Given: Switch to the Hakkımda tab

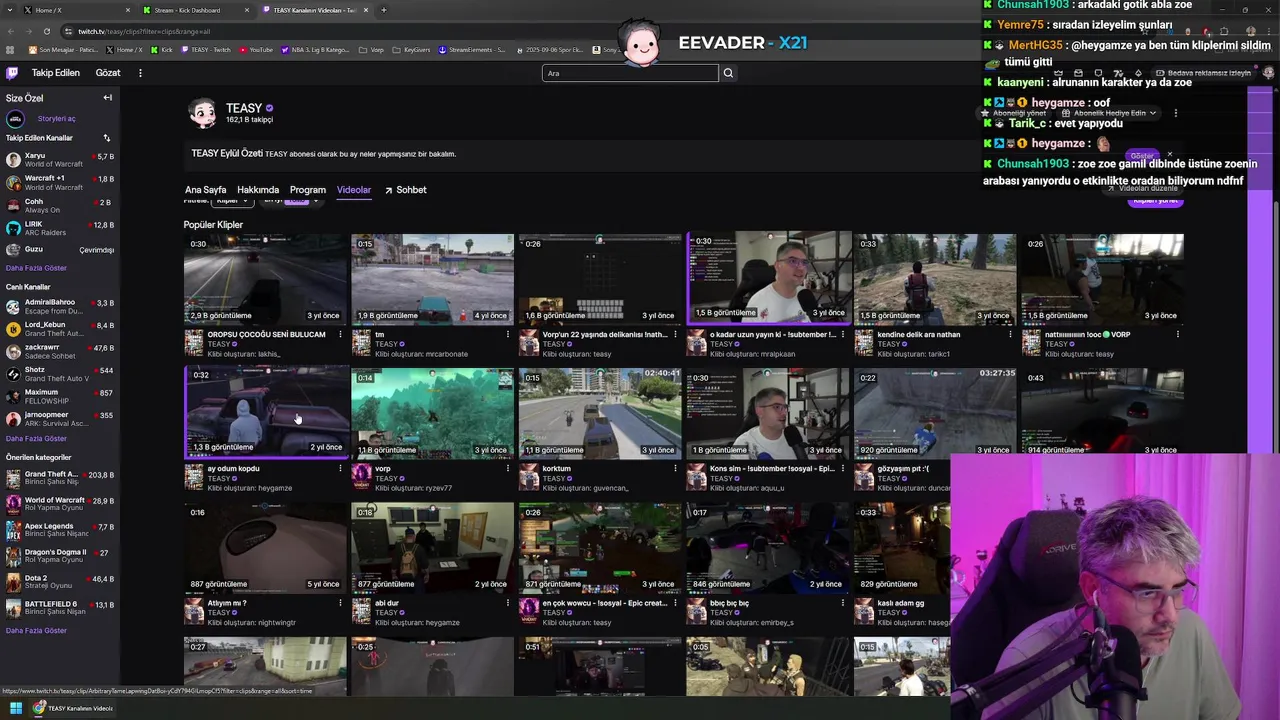Looking at the screenshot, I should pyautogui.click(x=258, y=190).
